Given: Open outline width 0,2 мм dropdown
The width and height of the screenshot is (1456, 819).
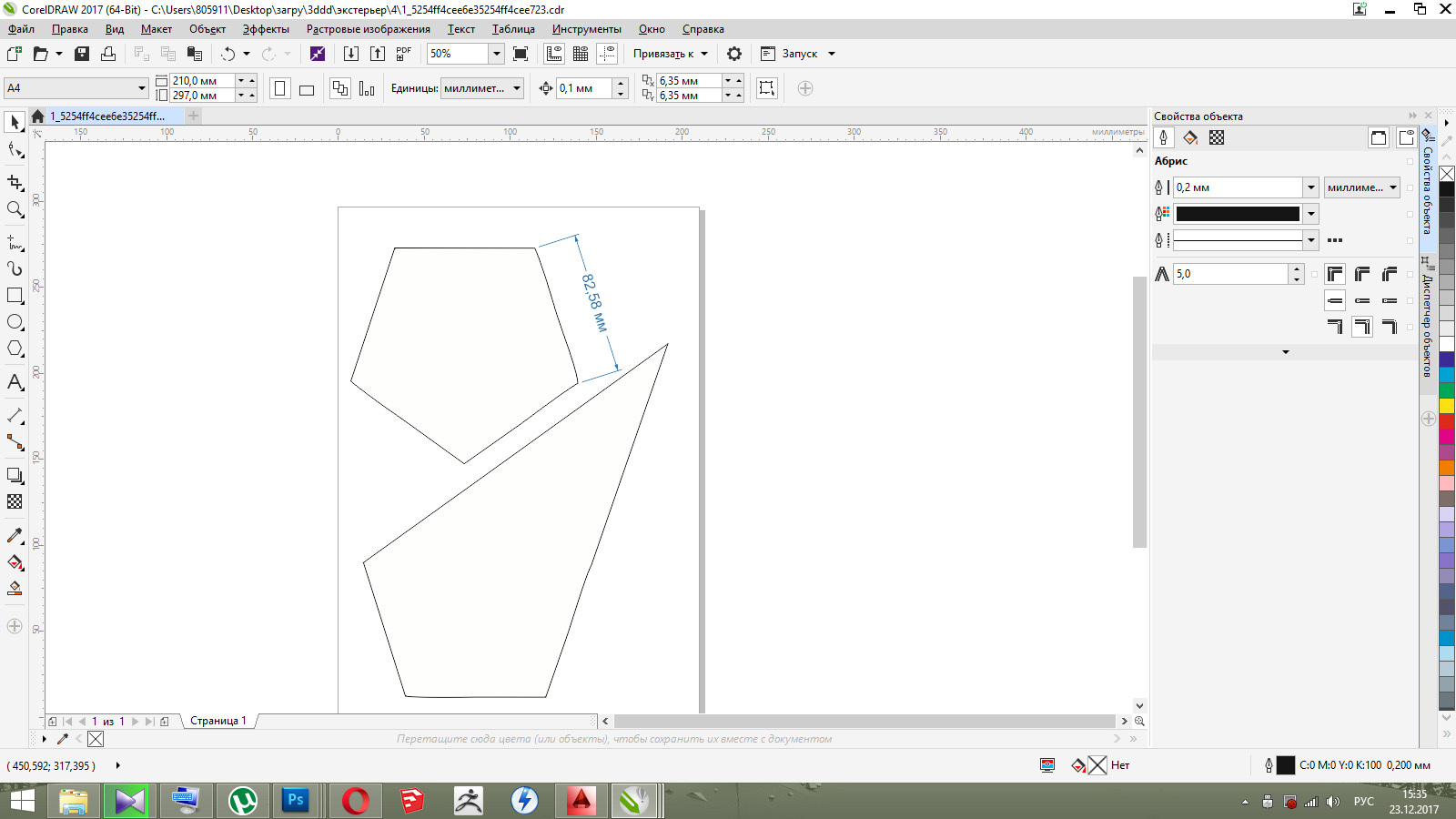Looking at the screenshot, I should [x=1310, y=187].
